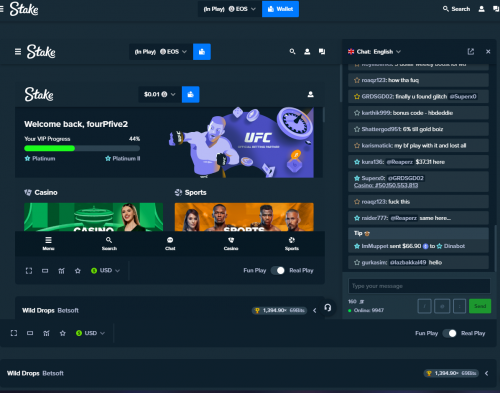Click the 'Online: 9947' counter below chat

[366, 310]
